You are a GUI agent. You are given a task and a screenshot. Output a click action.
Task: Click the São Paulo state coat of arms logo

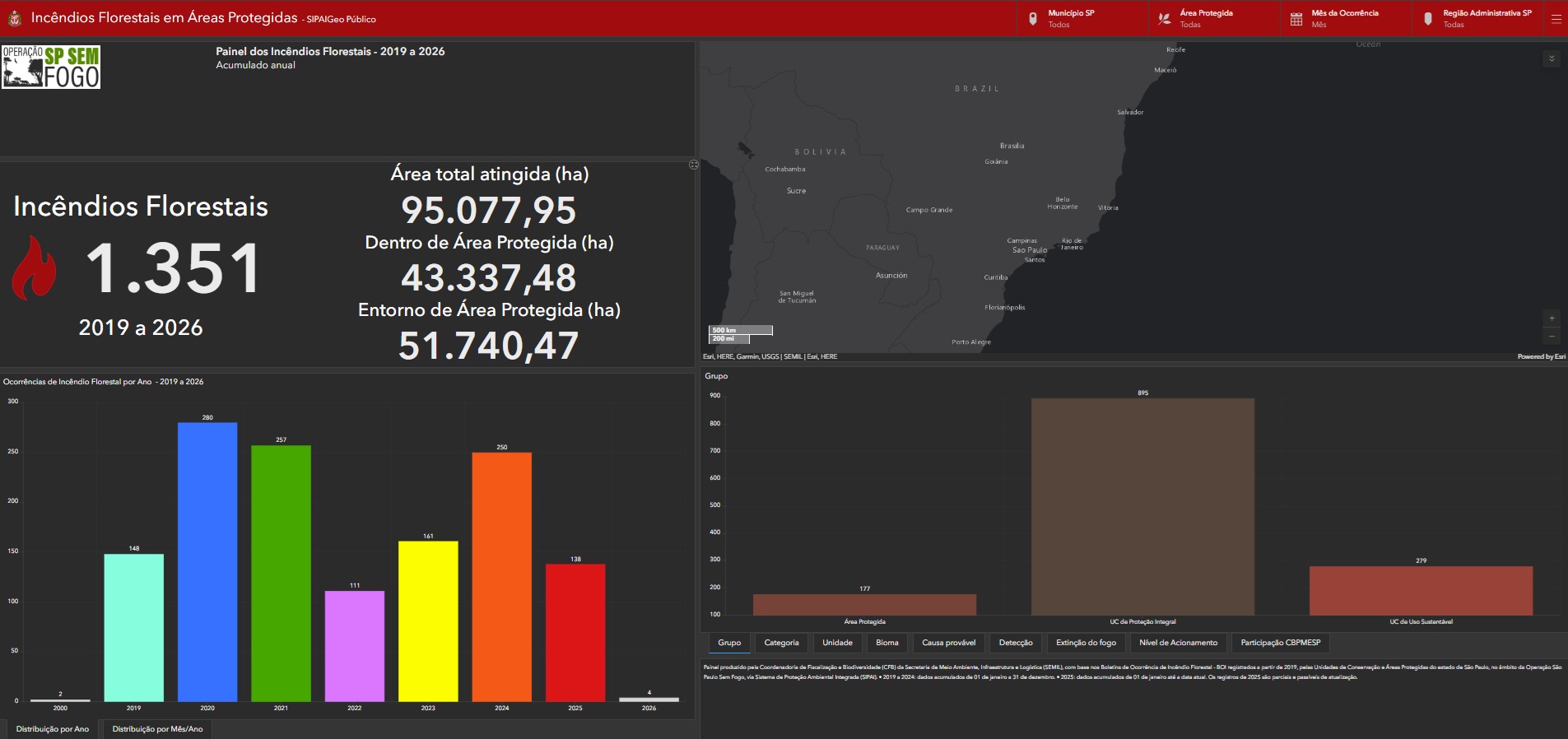(14, 17)
